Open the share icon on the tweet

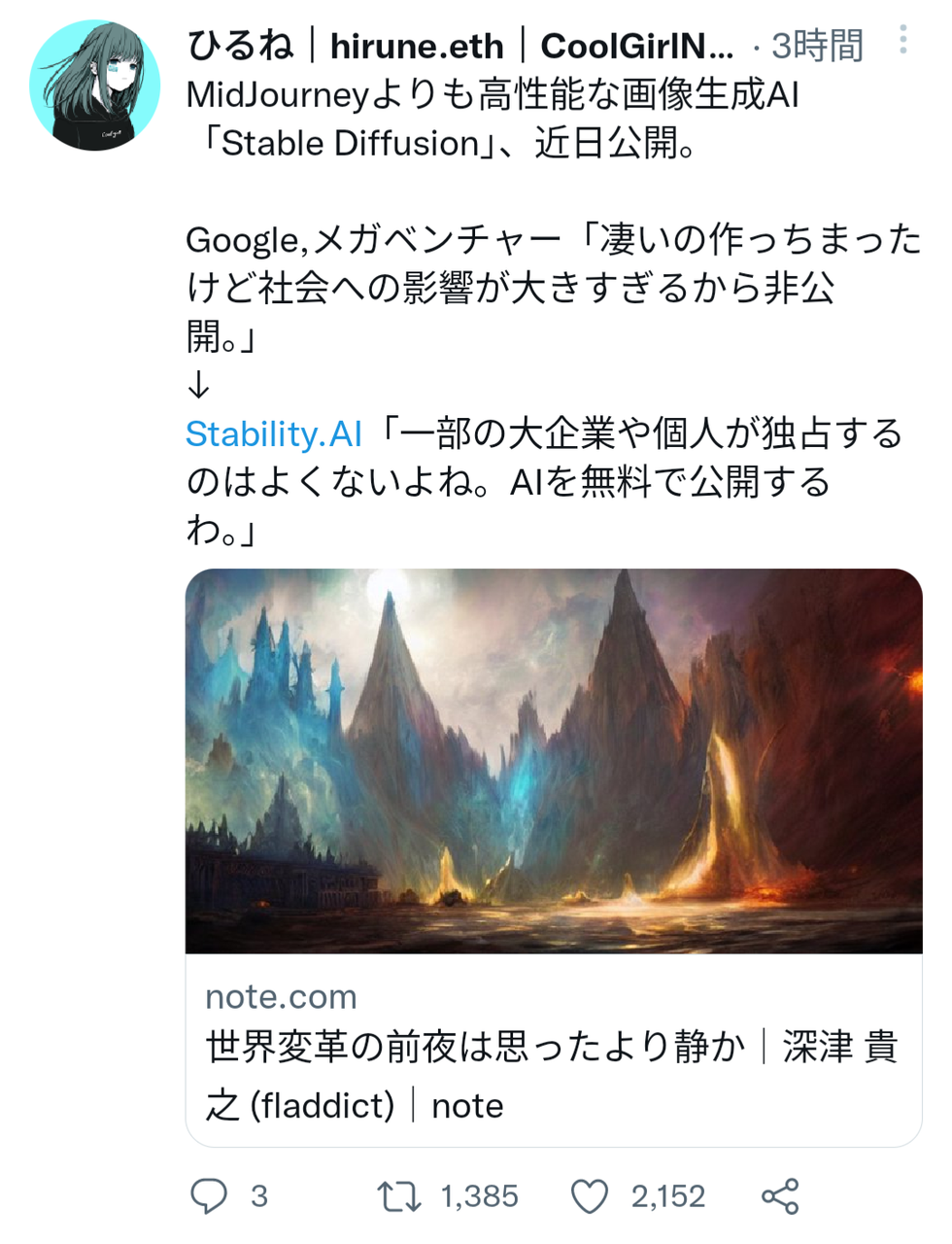780,1196
